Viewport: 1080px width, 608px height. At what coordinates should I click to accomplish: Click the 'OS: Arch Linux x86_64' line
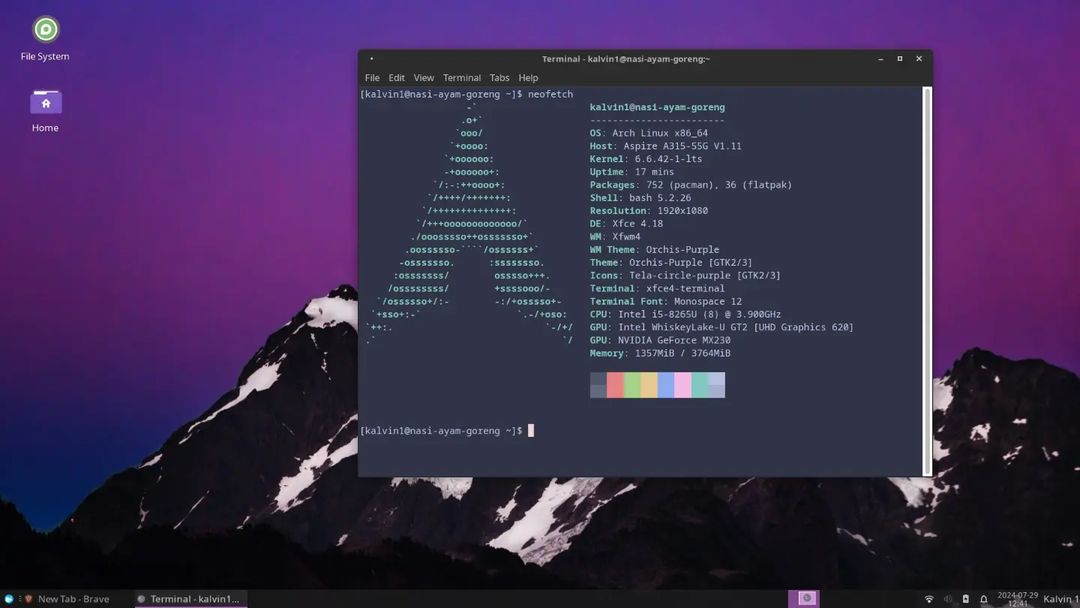(649, 133)
